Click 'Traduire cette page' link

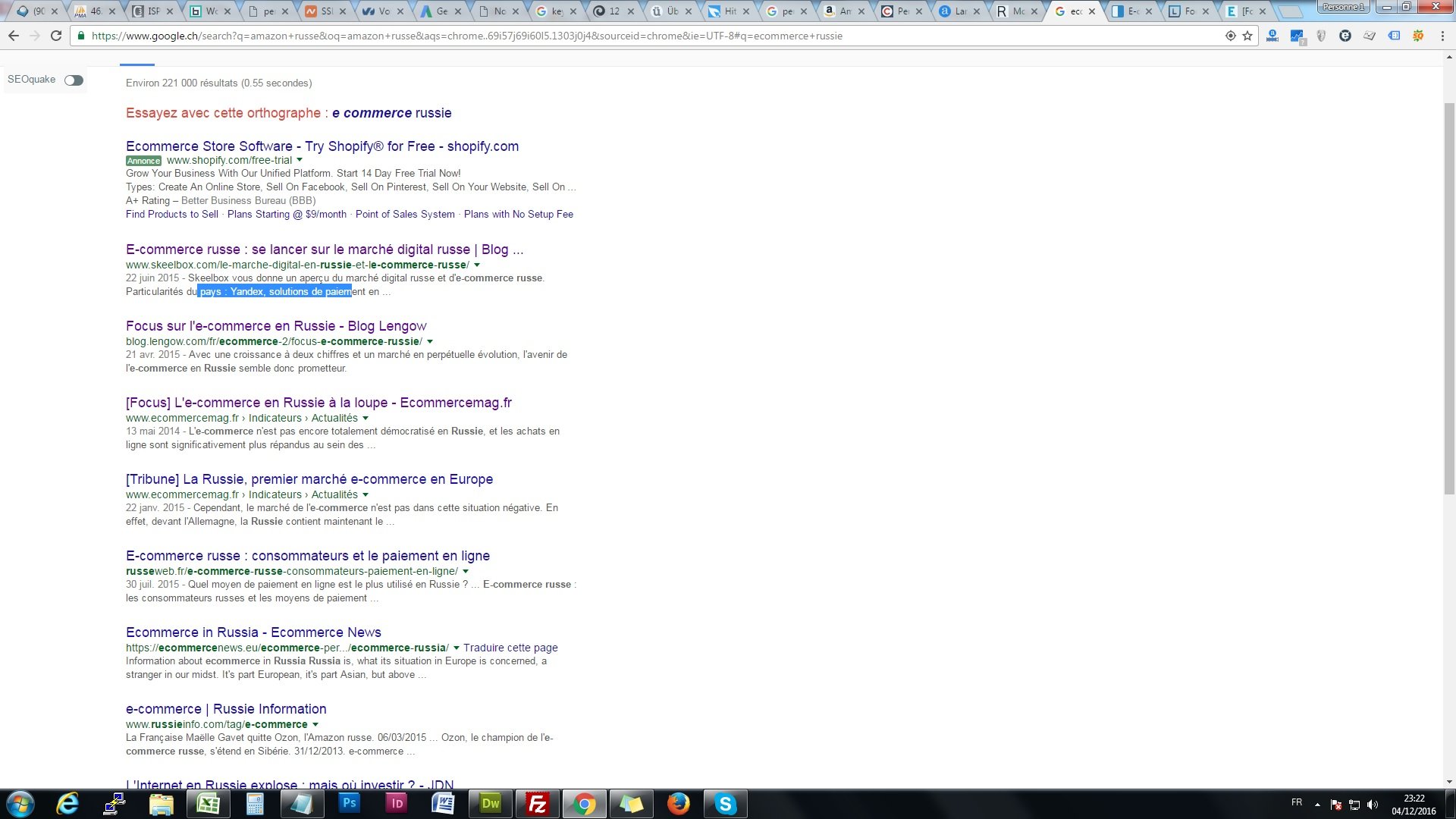coord(510,648)
